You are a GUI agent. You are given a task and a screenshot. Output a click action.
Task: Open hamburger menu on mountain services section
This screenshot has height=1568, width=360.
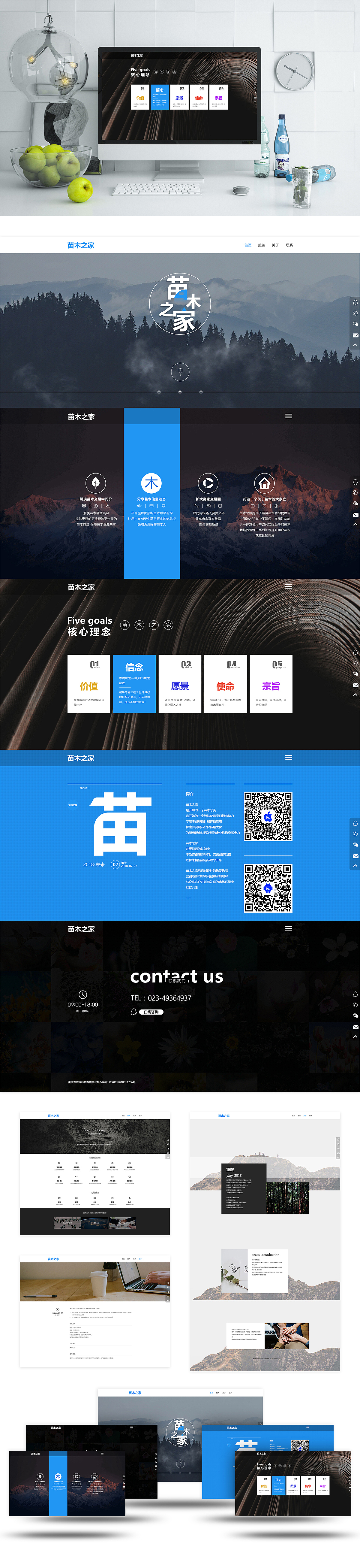tap(289, 416)
